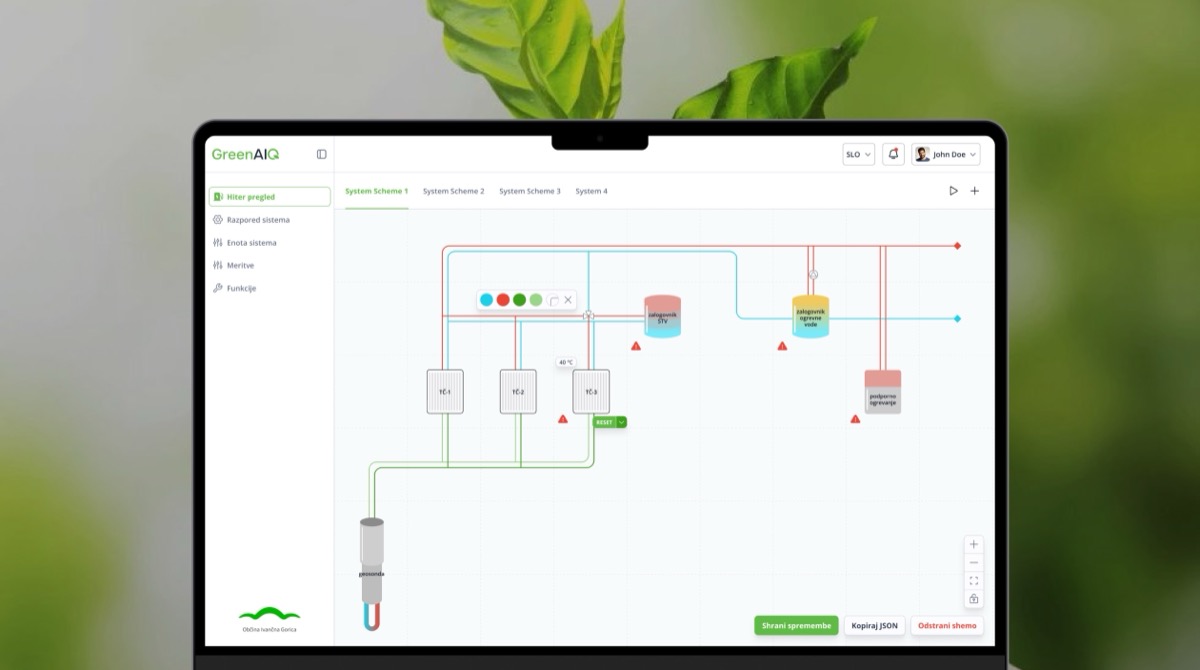Select the TČ-2 heat pump node
Screen dimensions: 1200x670
[518, 392]
